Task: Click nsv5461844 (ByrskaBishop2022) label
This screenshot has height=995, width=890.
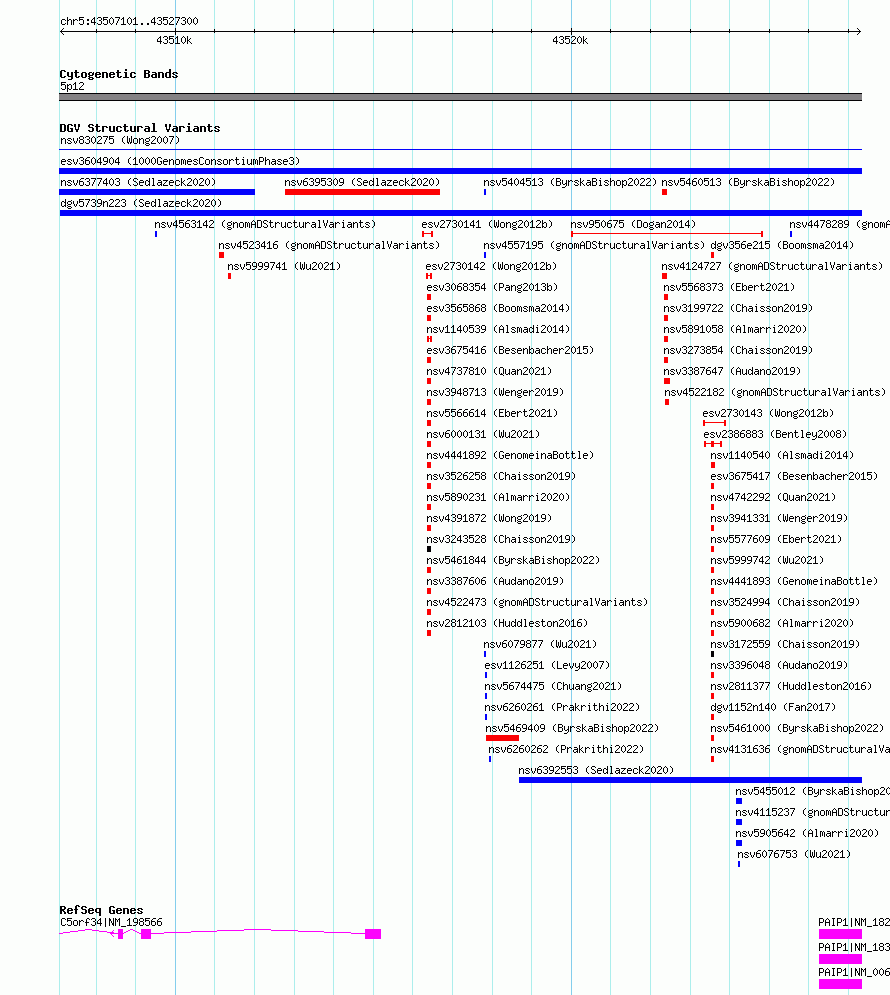Action: 513,559
